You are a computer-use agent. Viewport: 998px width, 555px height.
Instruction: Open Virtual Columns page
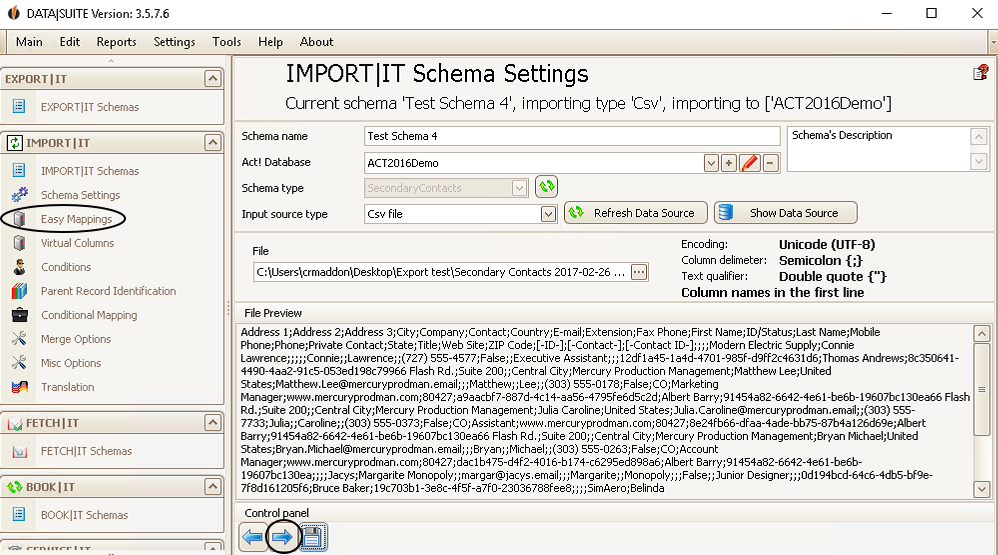(x=78, y=243)
